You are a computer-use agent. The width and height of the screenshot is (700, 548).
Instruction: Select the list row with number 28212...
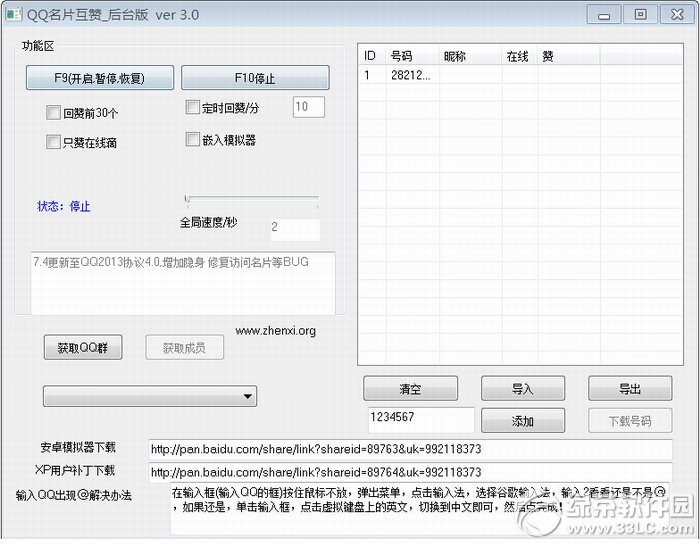tap(521, 75)
